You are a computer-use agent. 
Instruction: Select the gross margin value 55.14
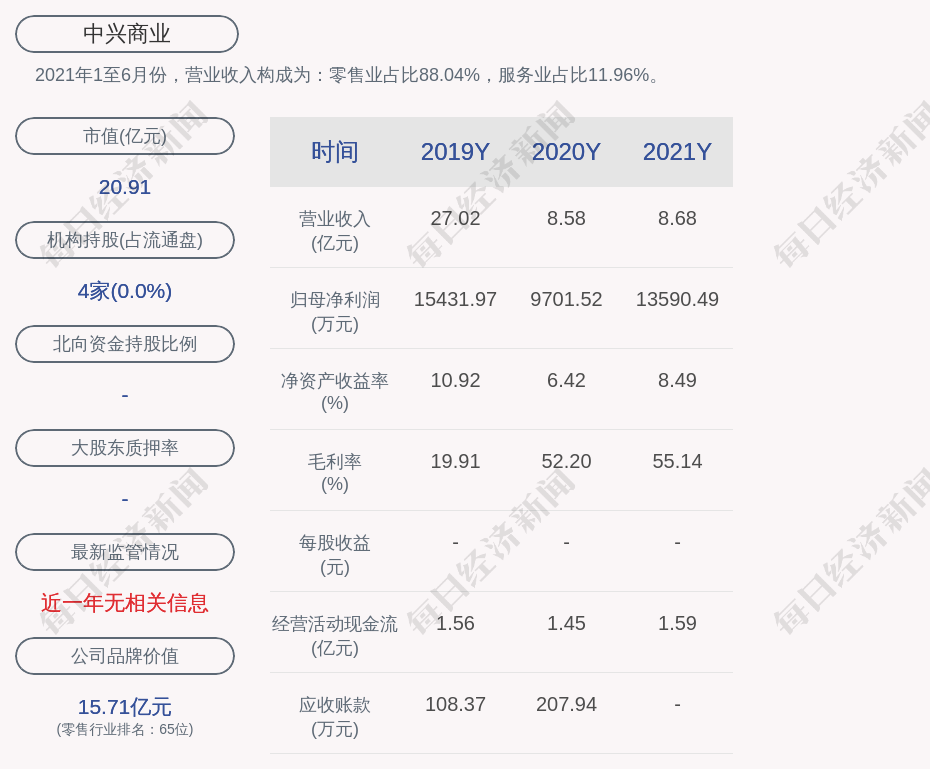pos(677,461)
